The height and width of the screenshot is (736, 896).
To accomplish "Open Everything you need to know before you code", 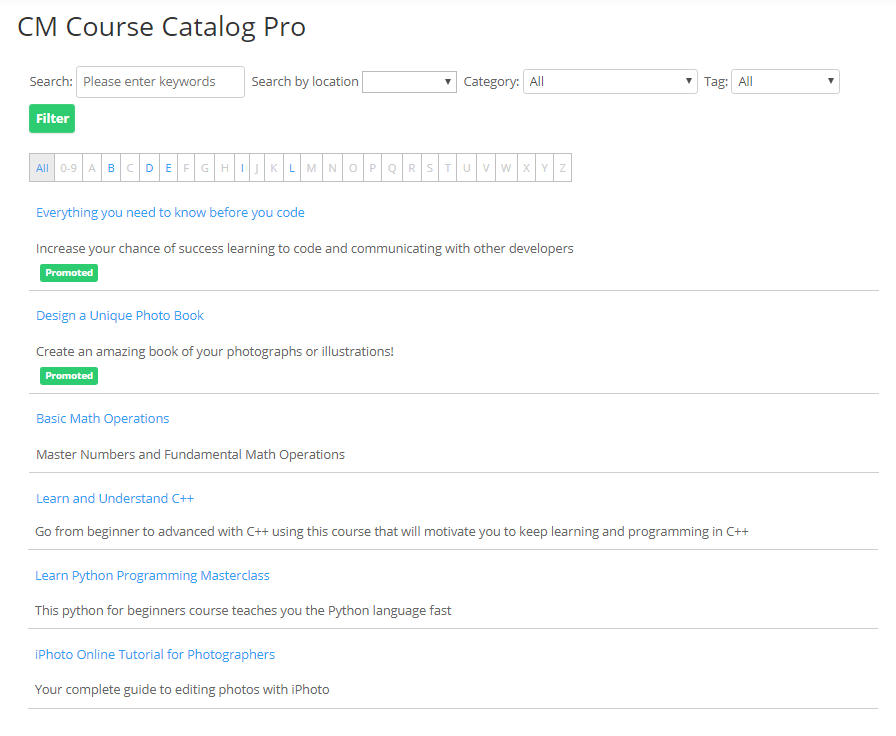I will (170, 213).
